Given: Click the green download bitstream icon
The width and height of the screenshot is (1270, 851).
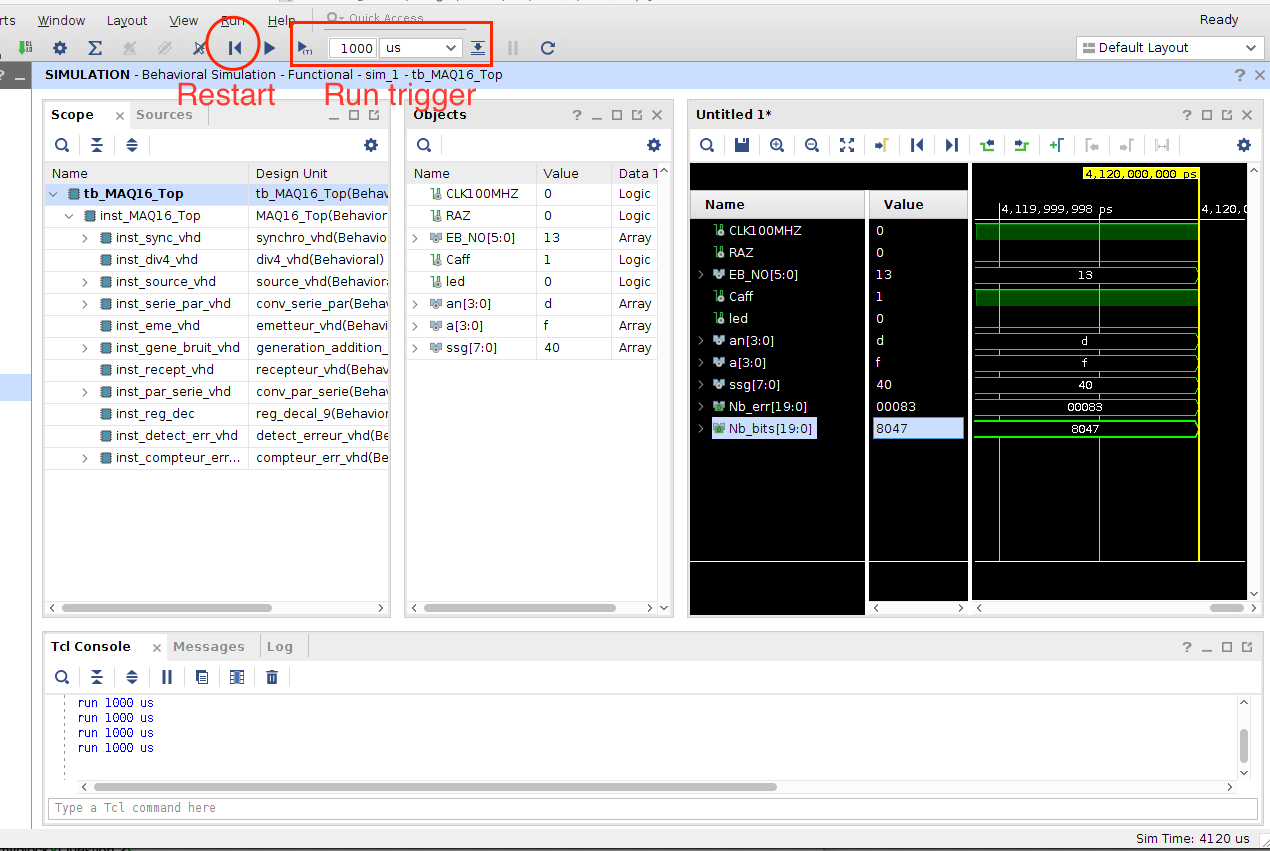Looking at the screenshot, I should (x=25, y=47).
